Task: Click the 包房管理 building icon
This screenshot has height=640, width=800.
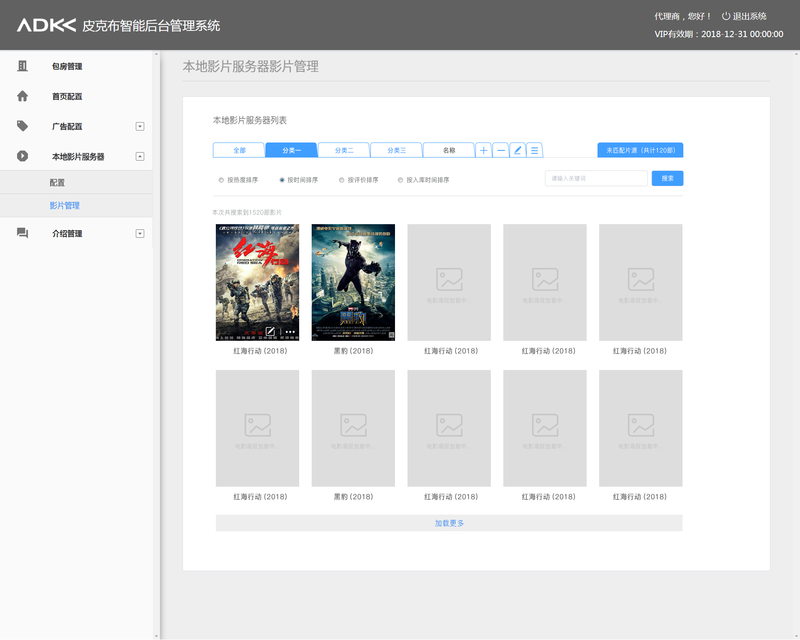Action: pyautogui.click(x=22, y=66)
